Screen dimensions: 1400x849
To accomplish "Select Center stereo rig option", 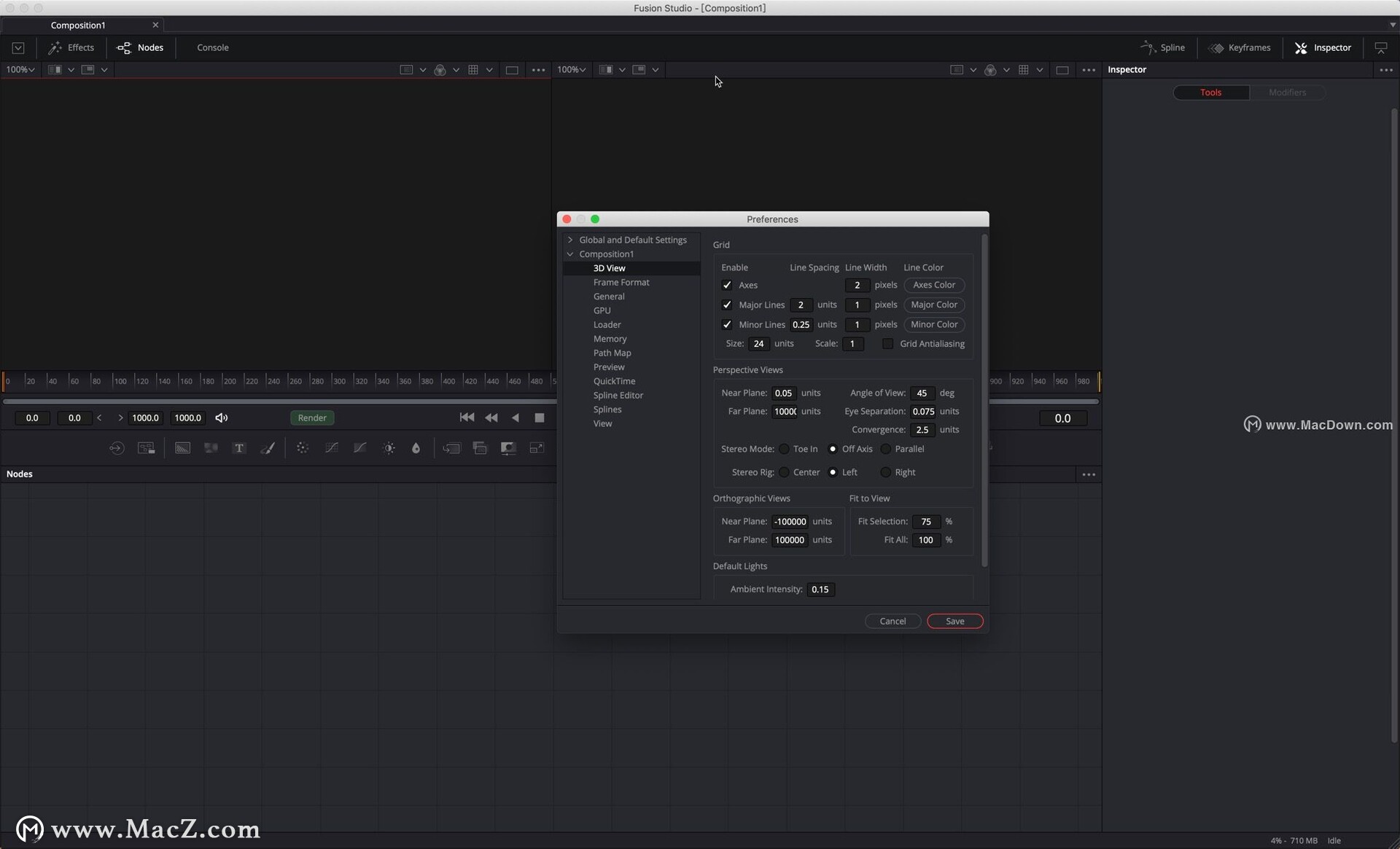I will pos(784,472).
